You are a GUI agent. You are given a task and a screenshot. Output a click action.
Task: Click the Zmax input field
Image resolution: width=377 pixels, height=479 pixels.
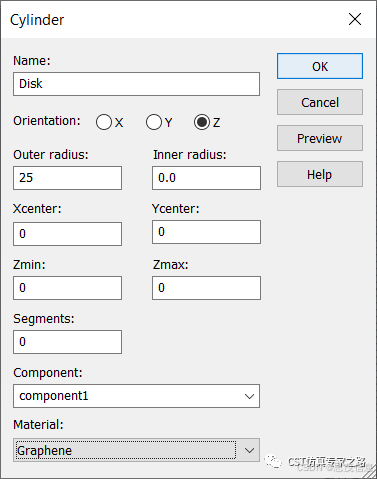[x=206, y=288]
